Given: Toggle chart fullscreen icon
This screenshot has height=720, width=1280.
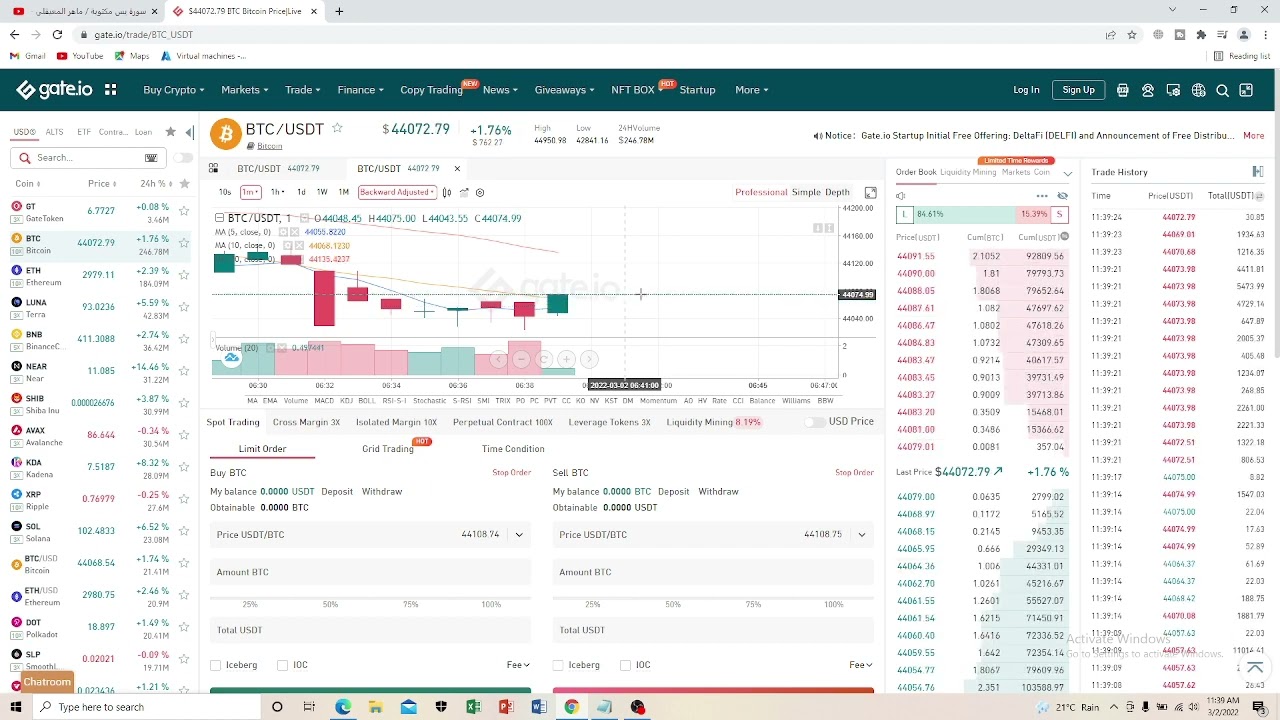Looking at the screenshot, I should pyautogui.click(x=870, y=192).
